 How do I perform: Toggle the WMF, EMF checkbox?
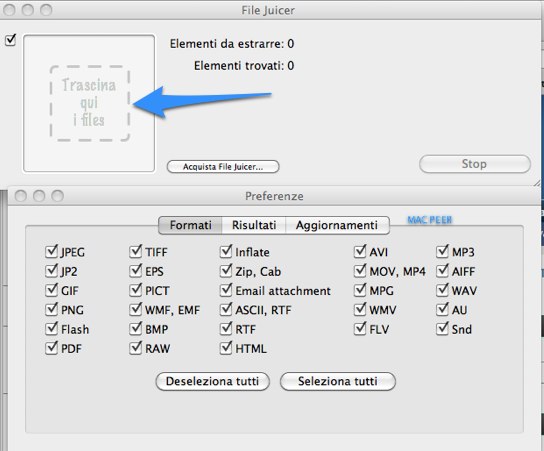point(135,309)
